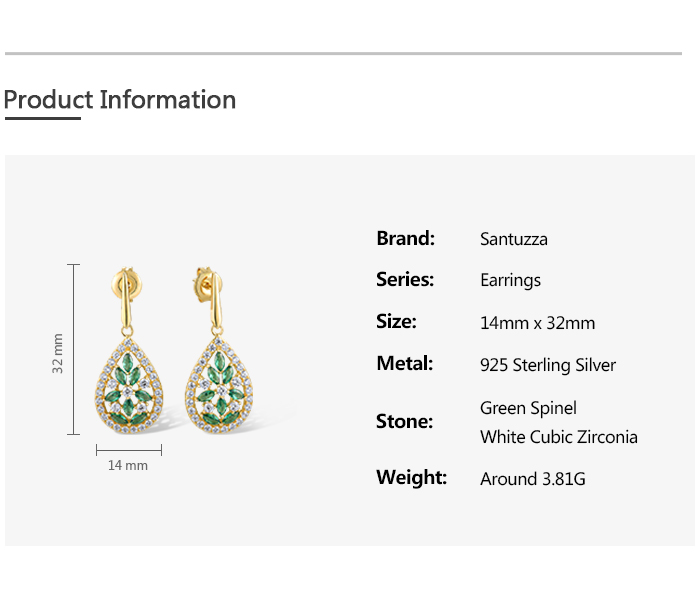Click the Stone: label
The image size is (700, 596).
[404, 421]
